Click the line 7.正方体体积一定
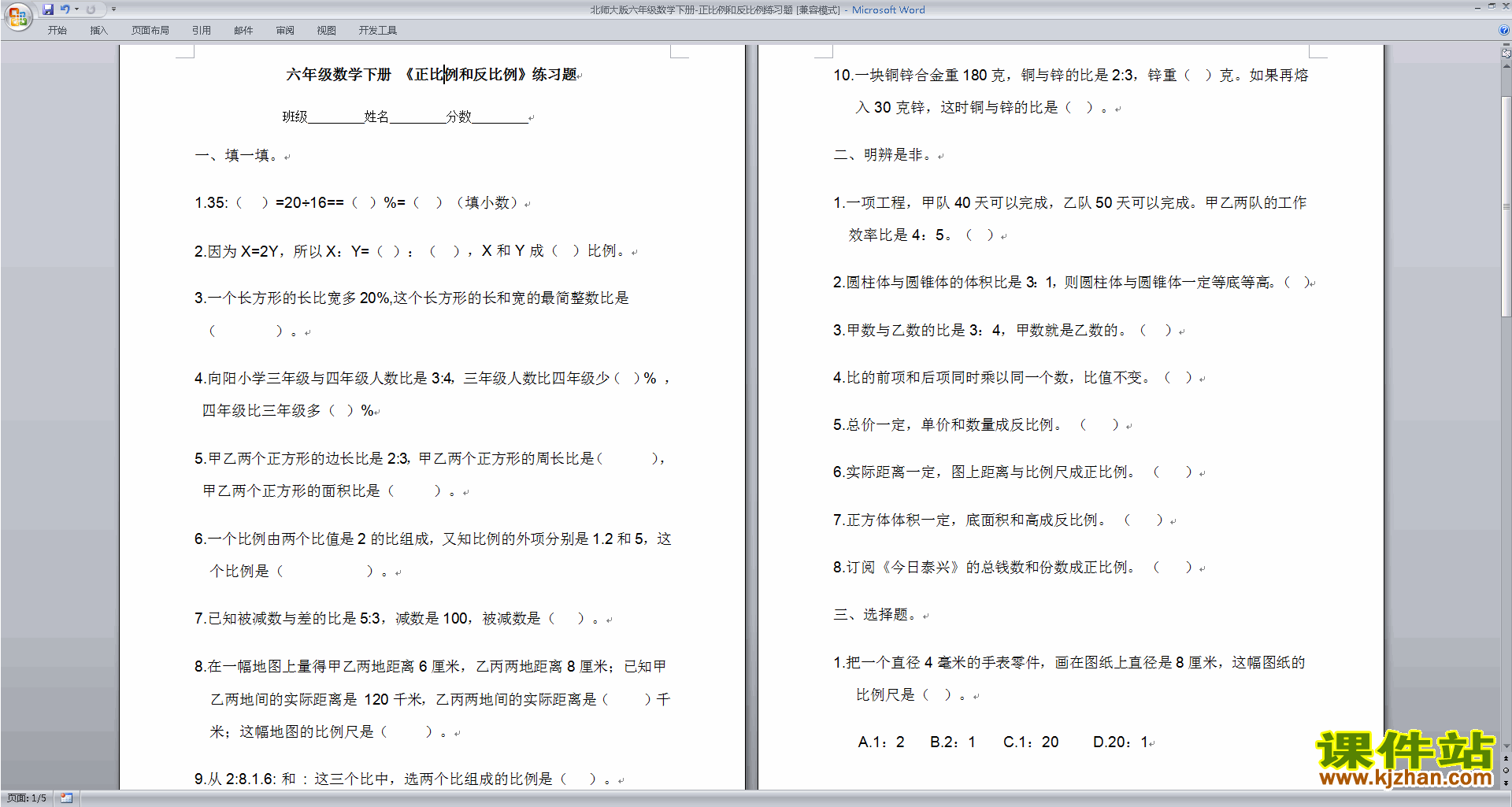Screen dimensions: 1512x807 [999, 520]
